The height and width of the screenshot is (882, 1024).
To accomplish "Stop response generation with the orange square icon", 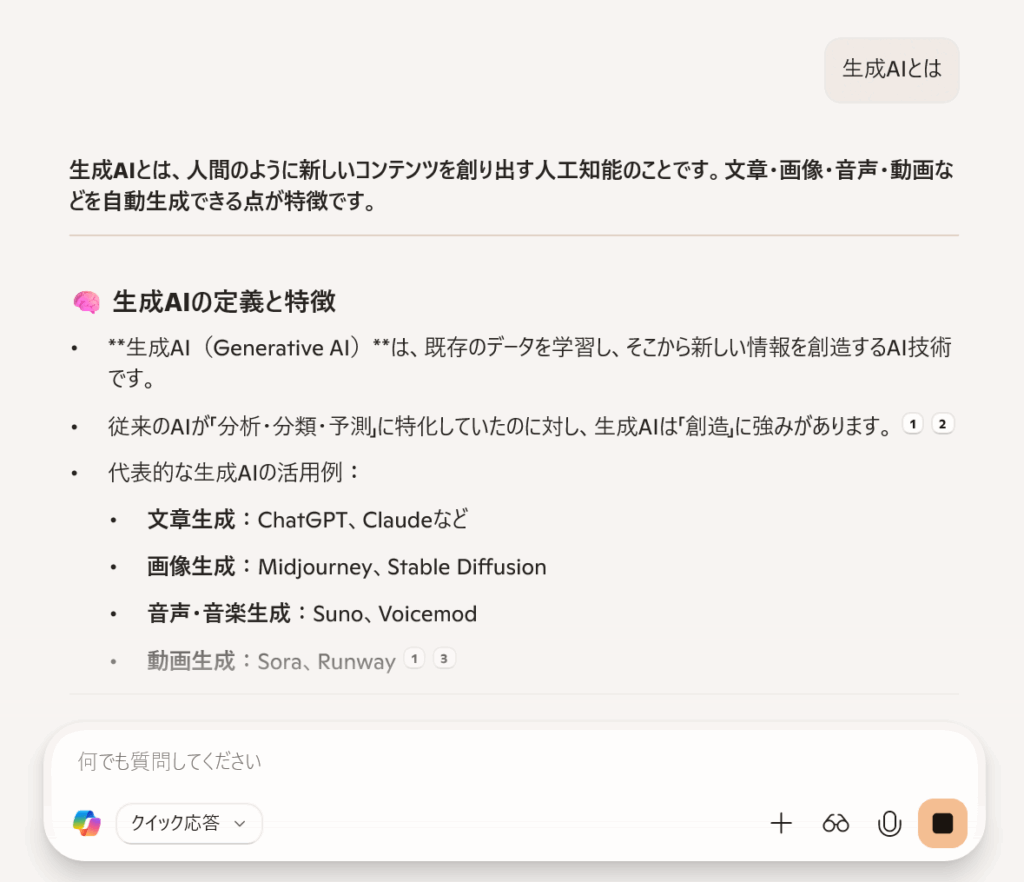I will pos(941,823).
